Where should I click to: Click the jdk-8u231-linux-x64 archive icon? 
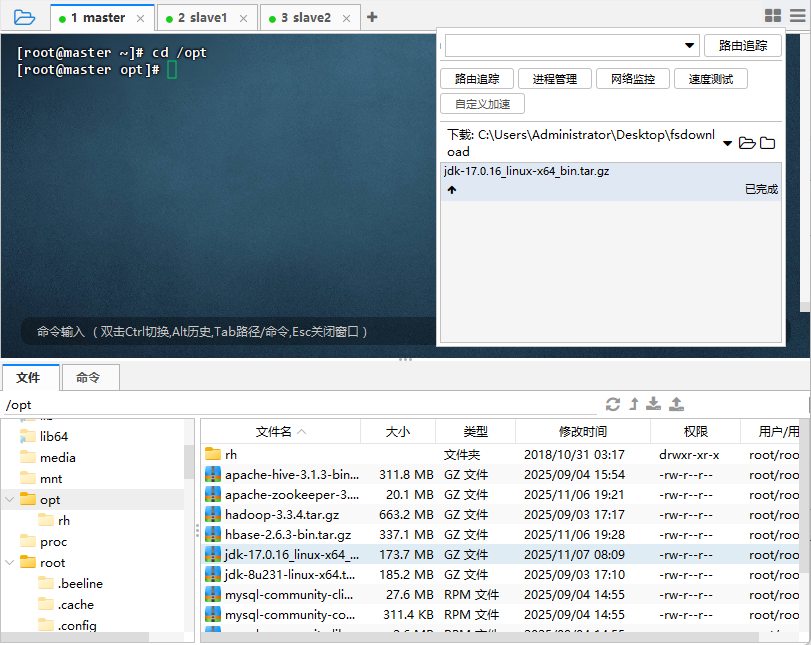tap(213, 574)
